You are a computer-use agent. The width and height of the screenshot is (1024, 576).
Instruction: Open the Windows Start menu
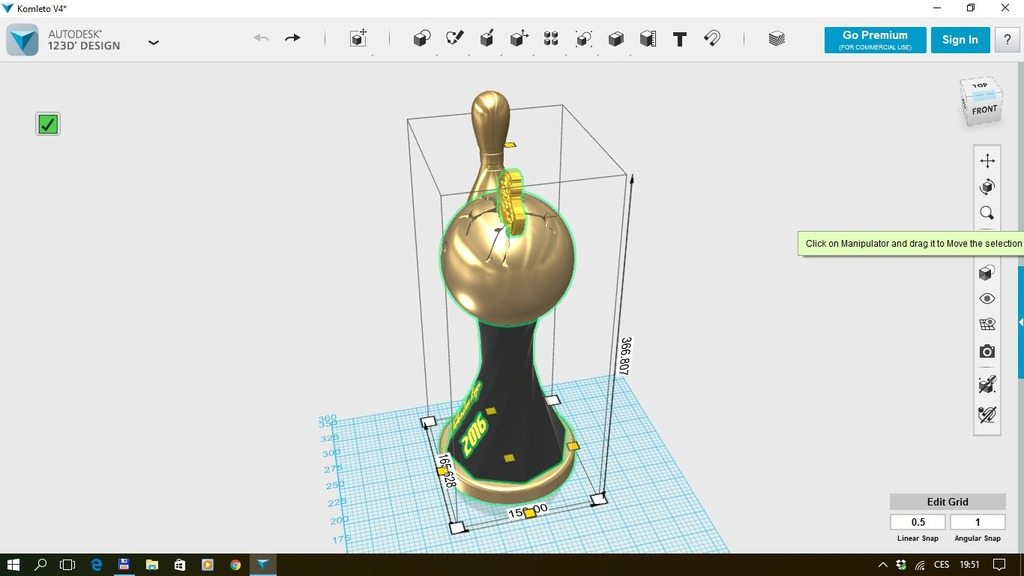point(13,564)
